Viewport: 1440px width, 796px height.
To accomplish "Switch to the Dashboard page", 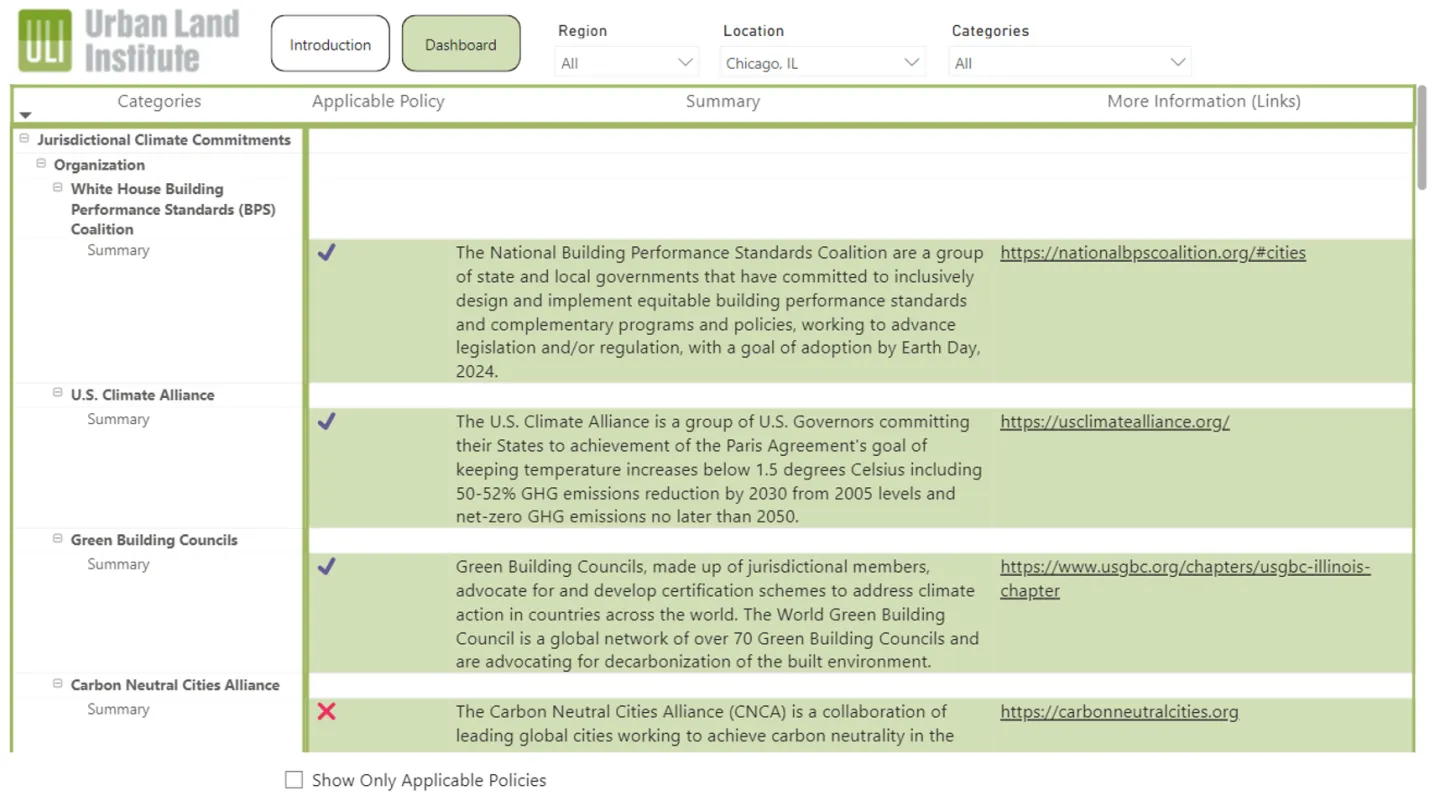I will (x=461, y=44).
